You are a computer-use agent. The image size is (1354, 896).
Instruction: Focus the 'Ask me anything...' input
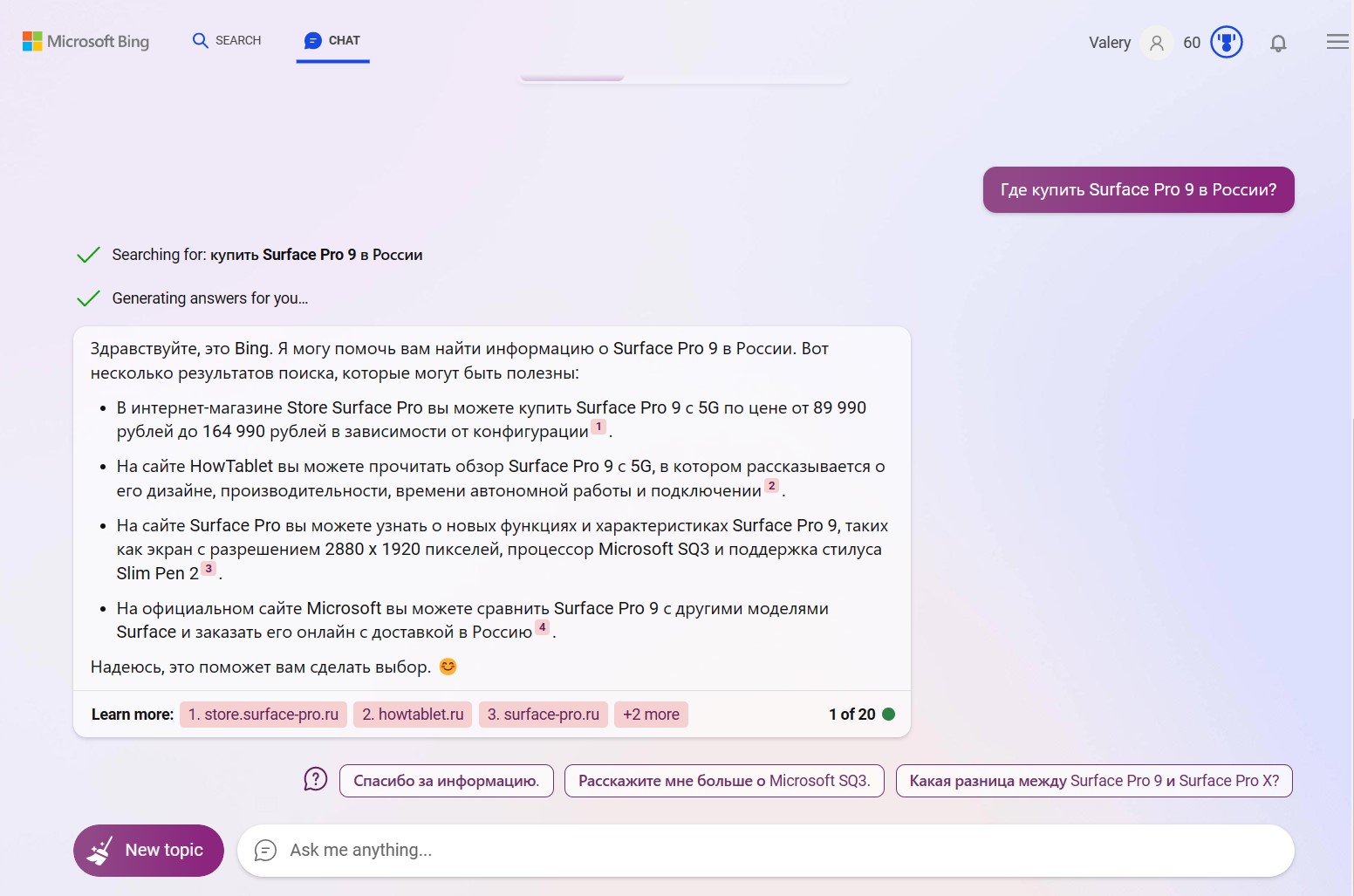(766, 851)
